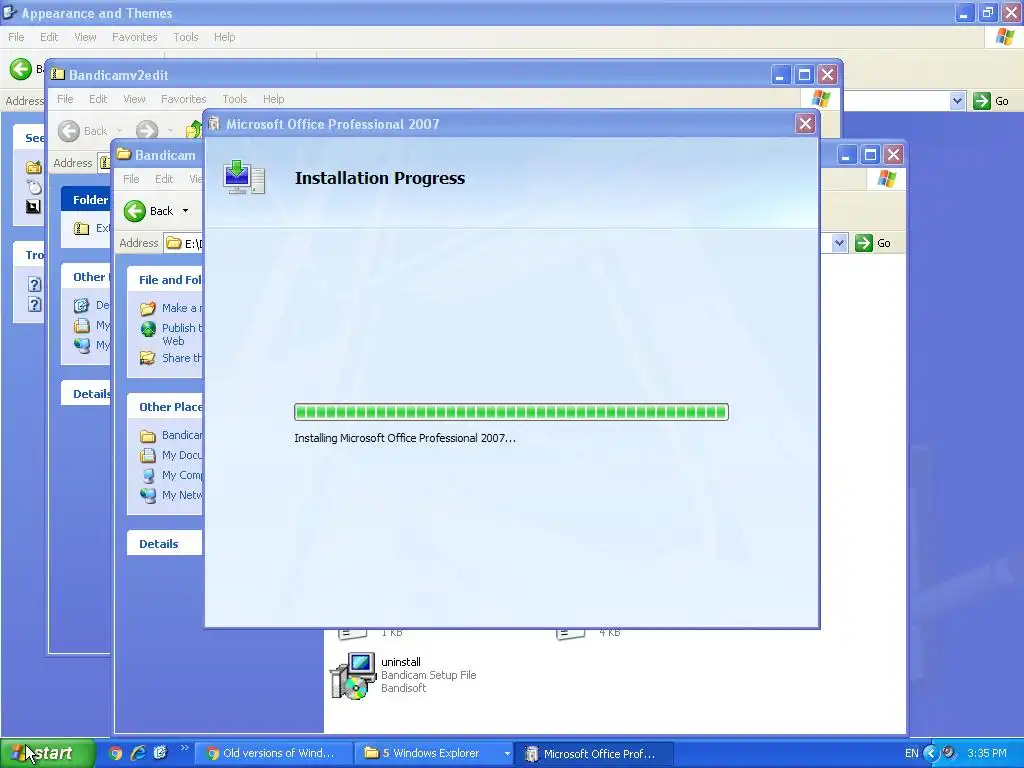Screen dimensions: 1024x768
Task: Open Tools menu in Appearance and Themes
Action: click(185, 37)
